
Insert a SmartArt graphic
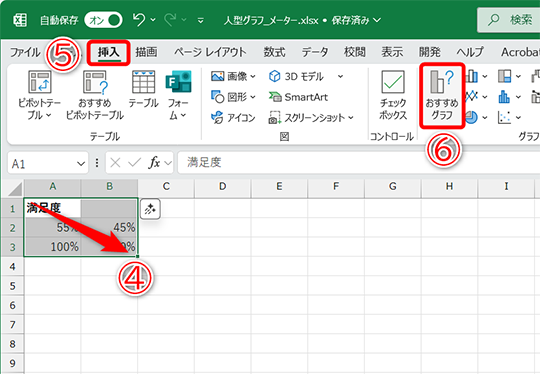[298, 97]
